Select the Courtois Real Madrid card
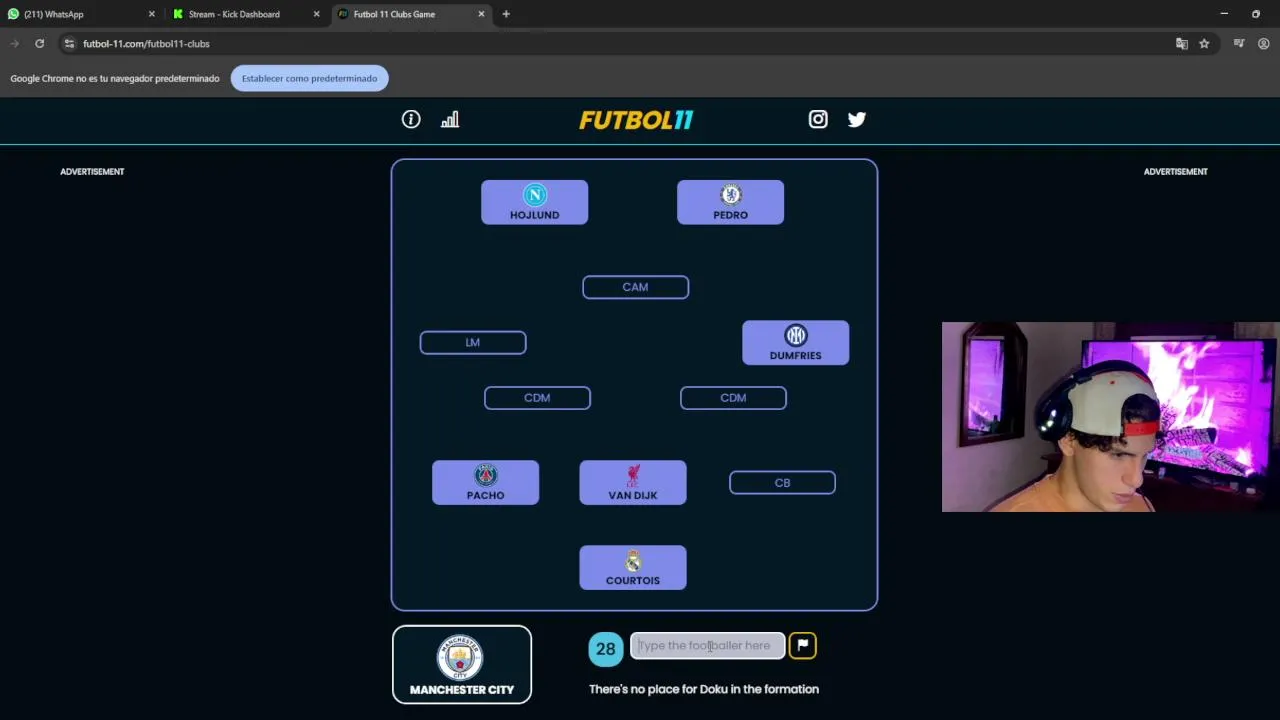The image size is (1280, 720). 632,568
